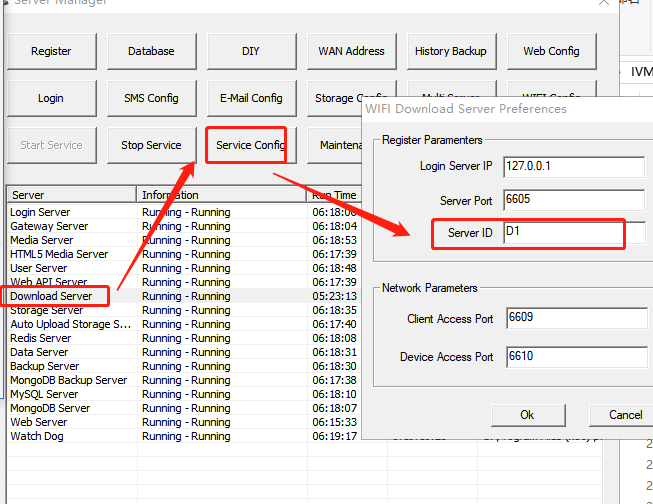
Task: Select the HTML5 Media Server row
Action: 184,254
